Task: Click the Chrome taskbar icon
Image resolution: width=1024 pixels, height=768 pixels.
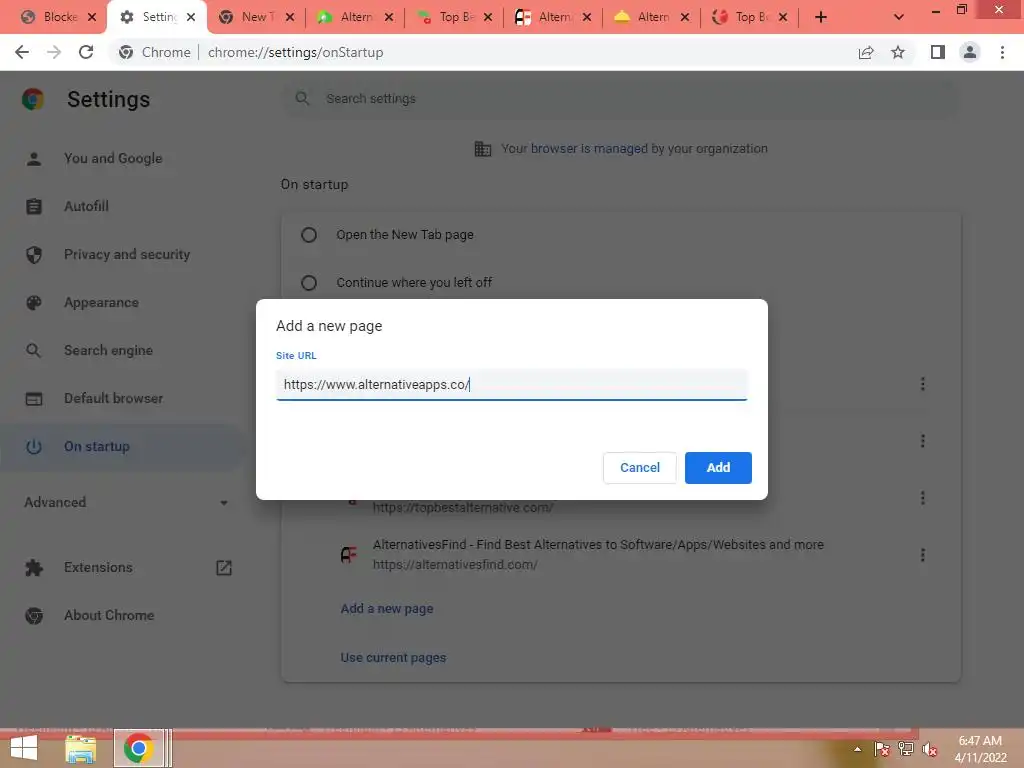Action: click(138, 748)
